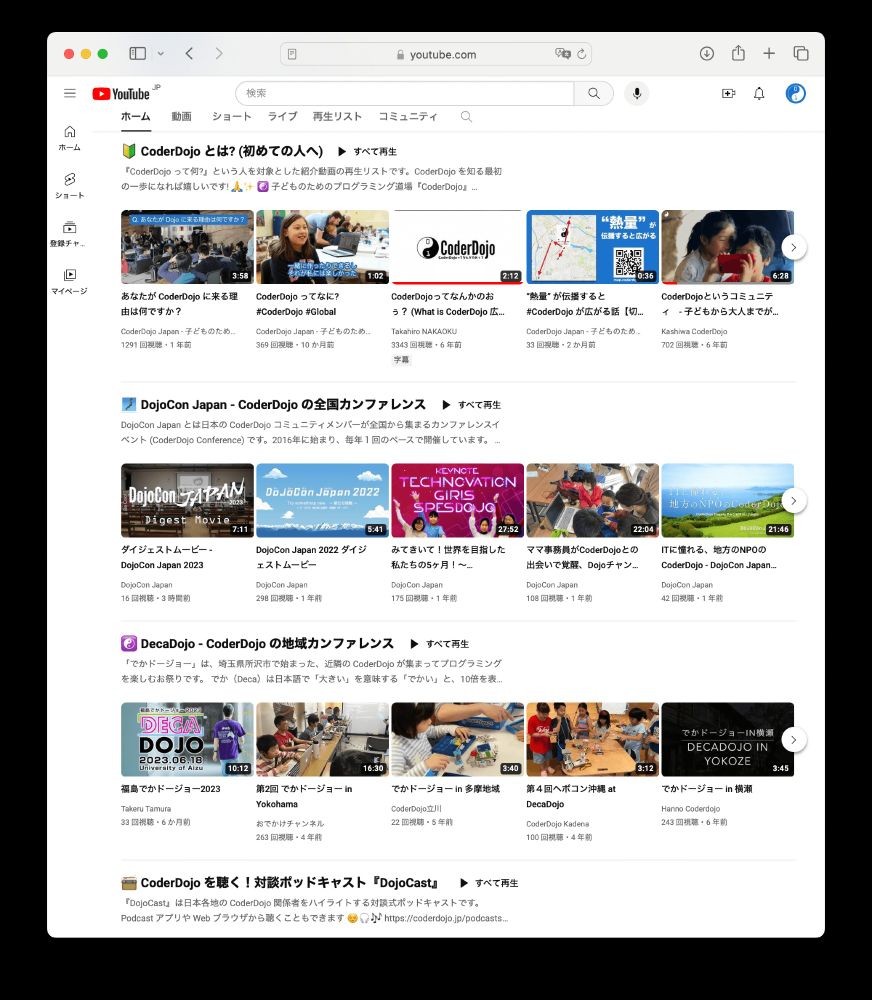Open Technovation Girls keynote thumbnail
This screenshot has width=872, height=1000.
coord(457,500)
